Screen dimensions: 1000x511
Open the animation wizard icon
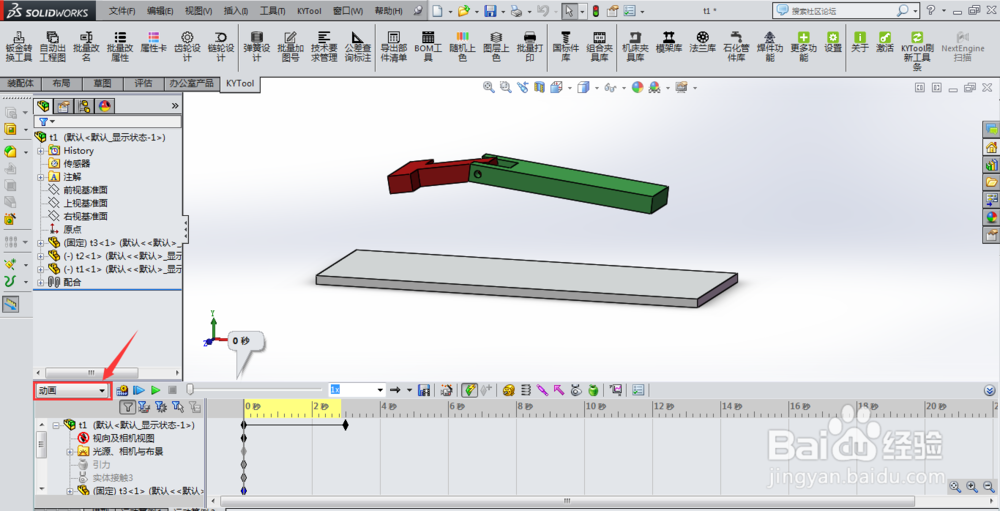tap(446, 390)
